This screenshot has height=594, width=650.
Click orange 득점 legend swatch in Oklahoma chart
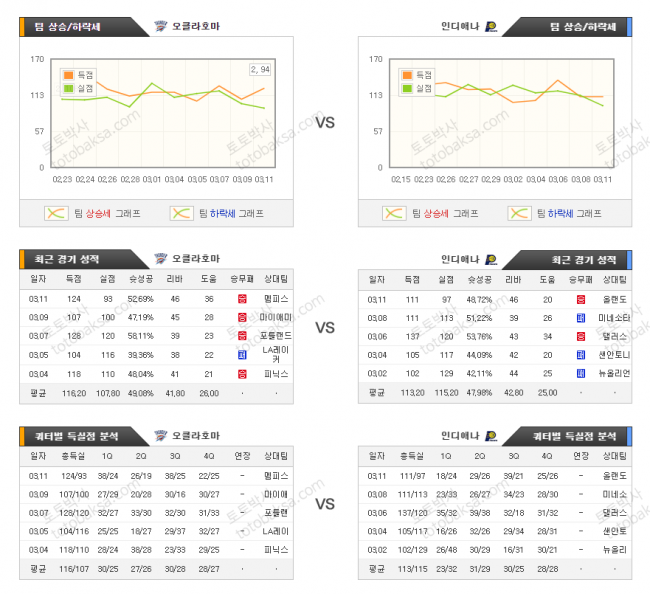pos(67,75)
